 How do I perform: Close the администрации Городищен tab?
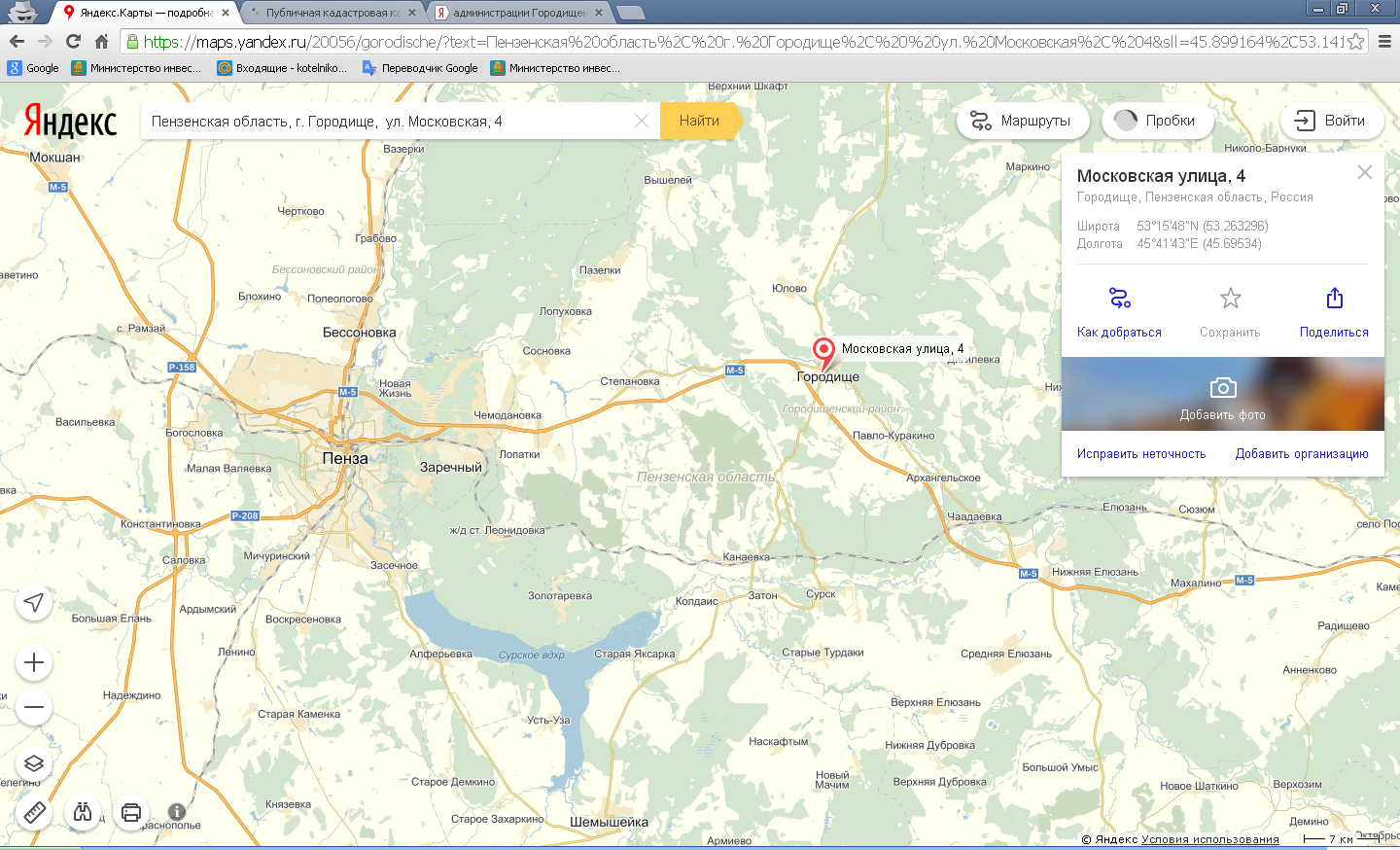click(599, 13)
